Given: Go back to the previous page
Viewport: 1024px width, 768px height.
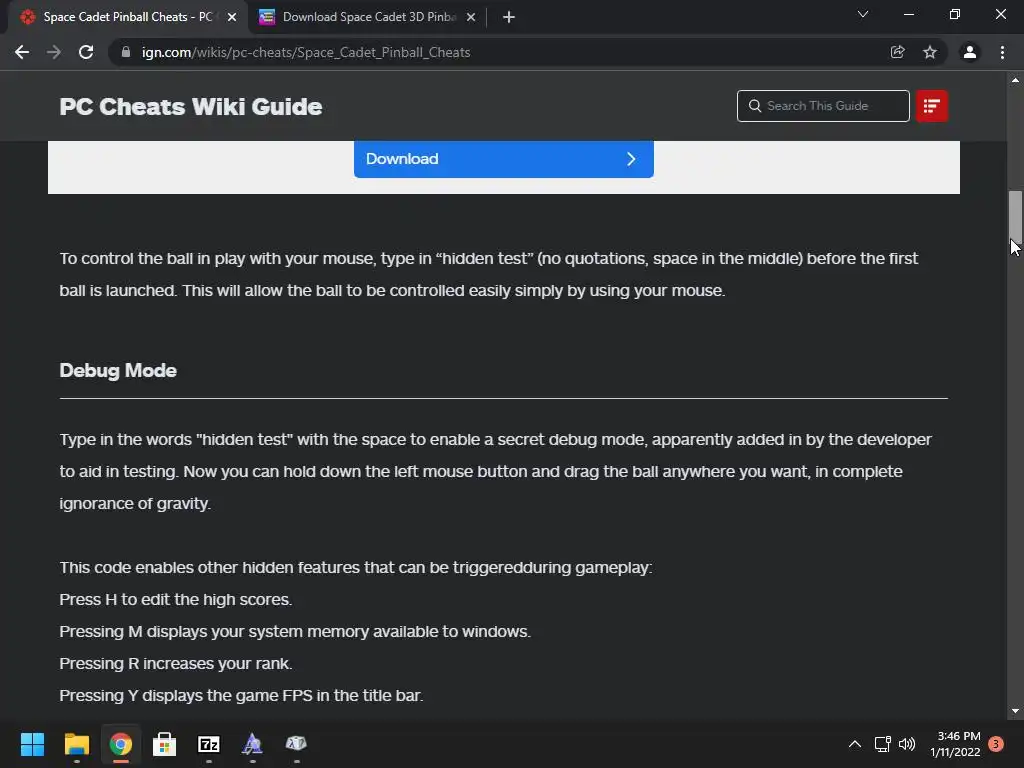Looking at the screenshot, I should pyautogui.click(x=22, y=52).
